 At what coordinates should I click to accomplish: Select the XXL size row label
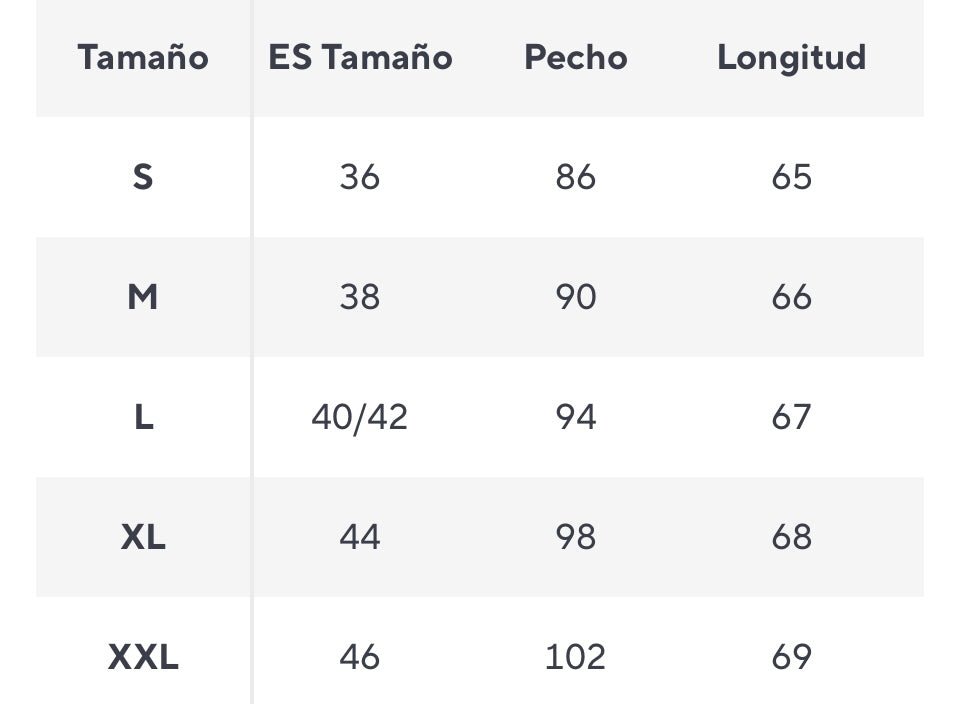point(143,657)
